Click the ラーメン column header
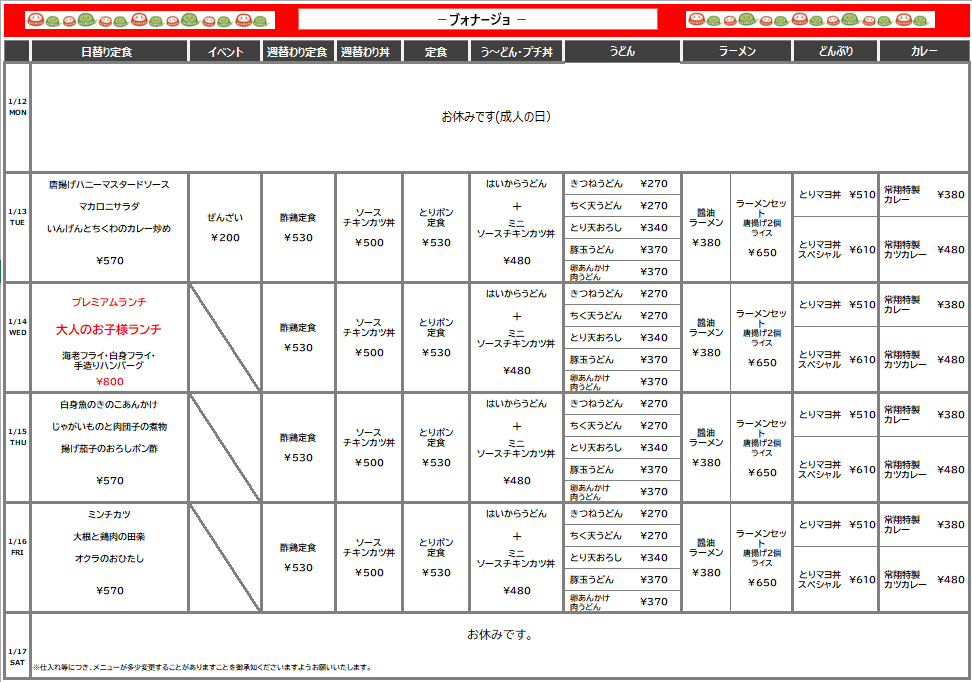Screen dimensions: 972x682 click(737, 52)
